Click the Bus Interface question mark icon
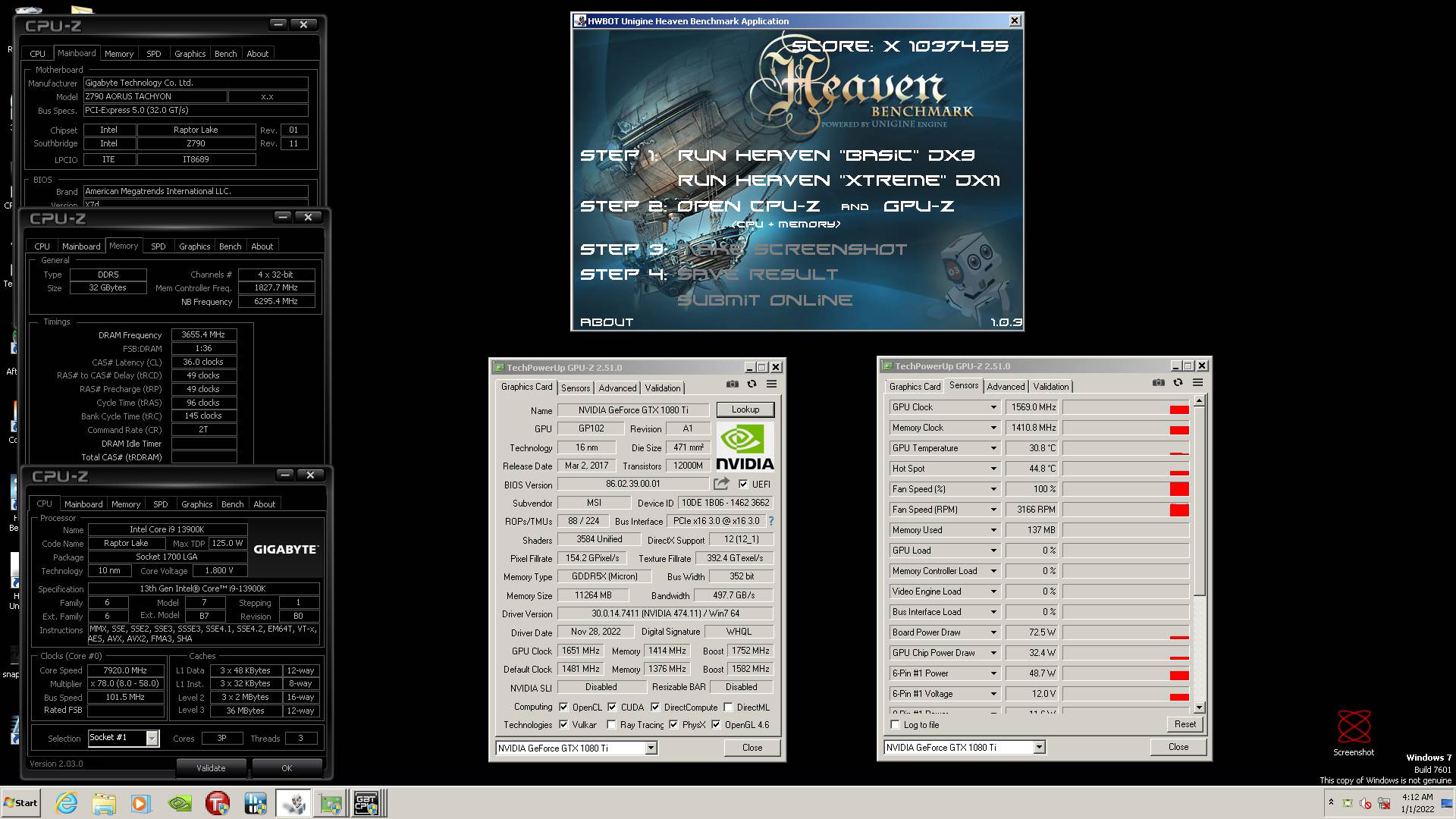Screen dimensions: 1456x819 click(x=771, y=521)
